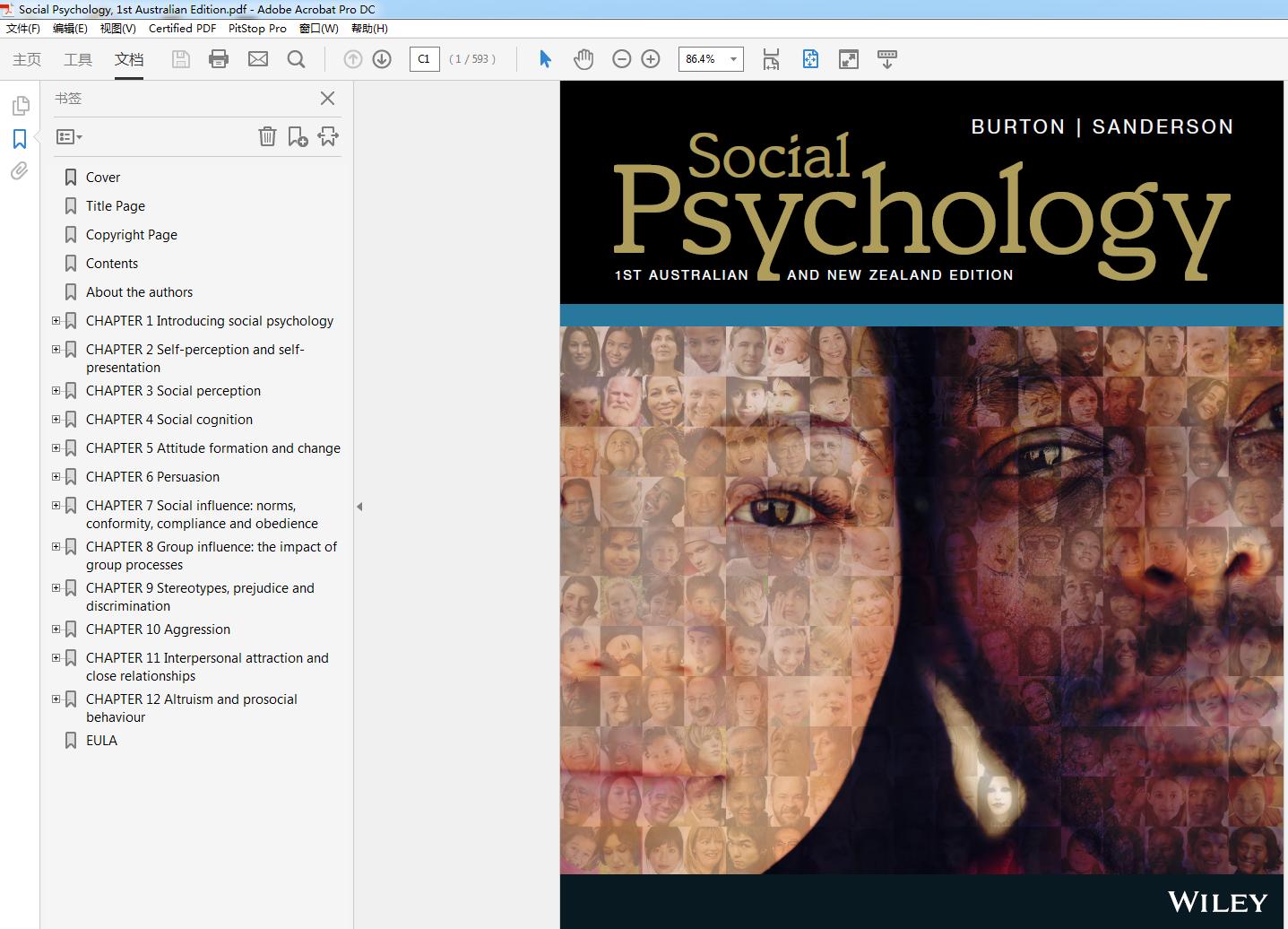Click the page number input field
Image resolution: width=1288 pixels, height=929 pixels.
tap(424, 59)
